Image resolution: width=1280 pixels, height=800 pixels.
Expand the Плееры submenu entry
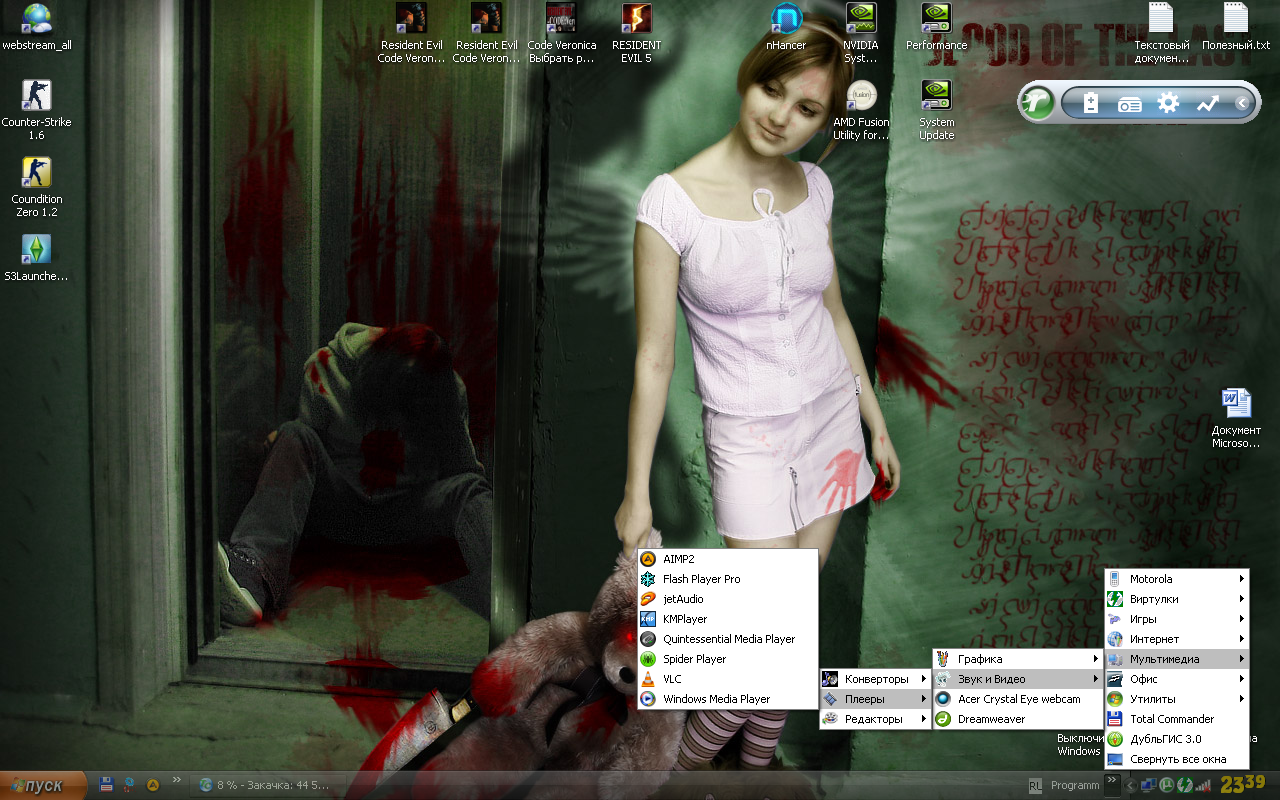pos(875,699)
